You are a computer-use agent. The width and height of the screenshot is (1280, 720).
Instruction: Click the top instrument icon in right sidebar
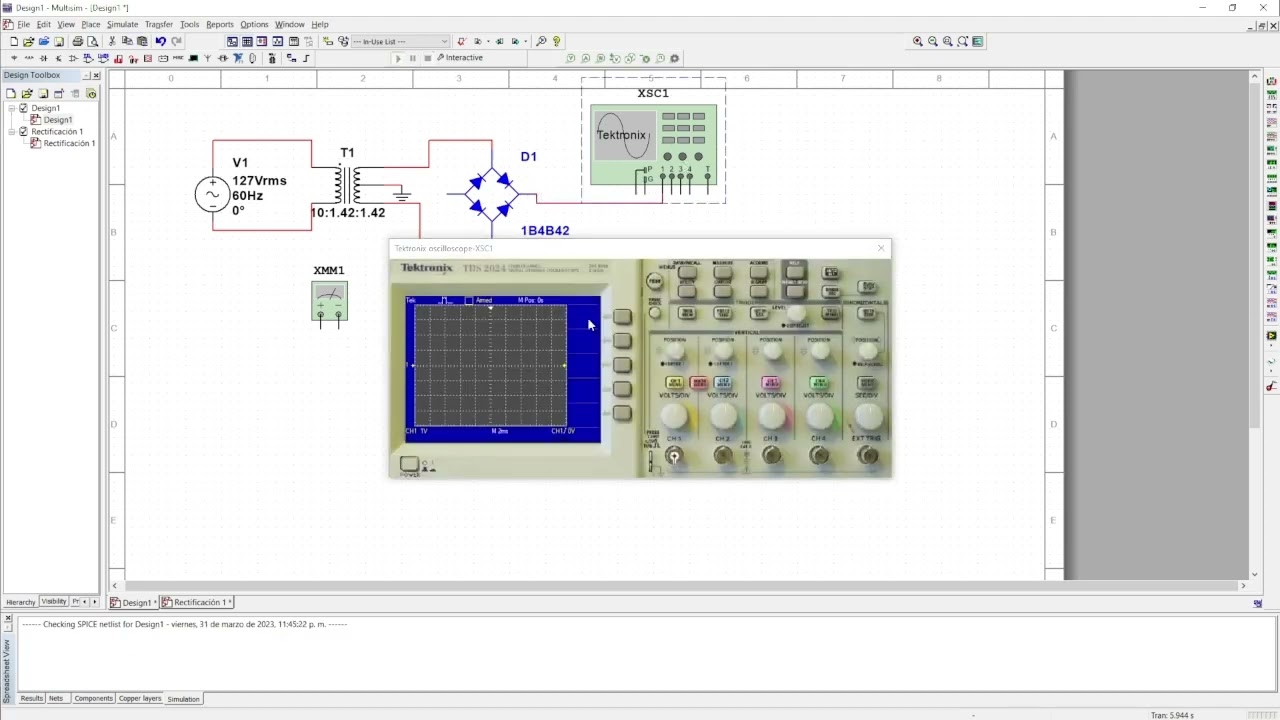tap(1272, 79)
